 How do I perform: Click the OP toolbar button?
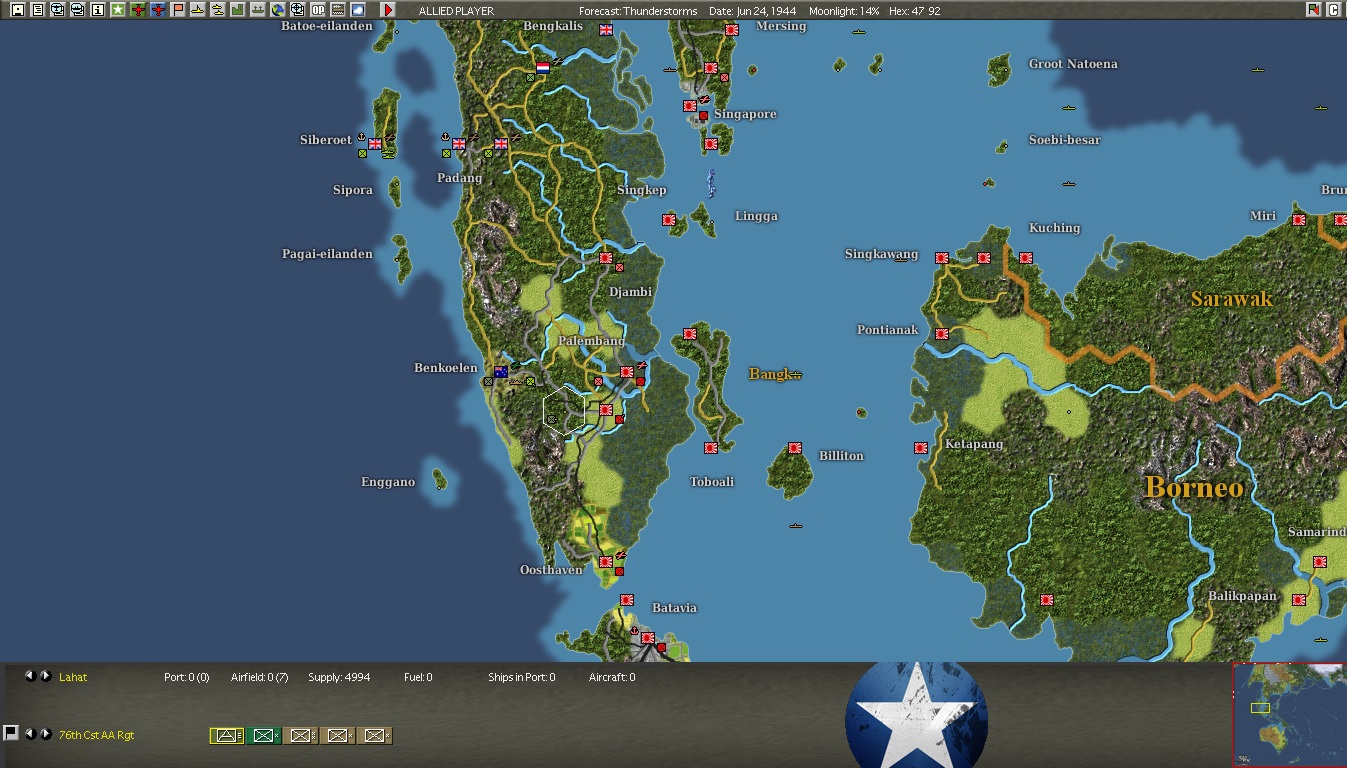(x=318, y=10)
